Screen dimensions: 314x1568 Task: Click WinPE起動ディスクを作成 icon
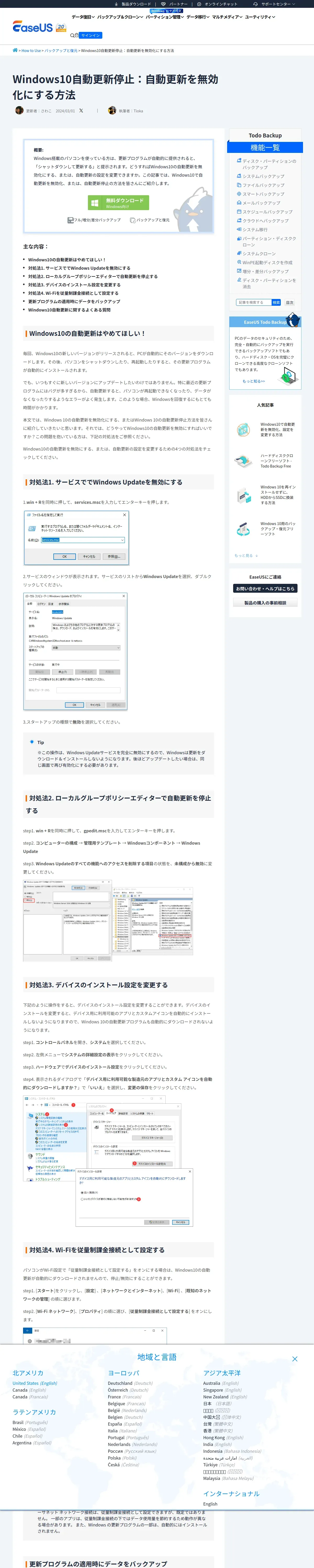click(x=239, y=262)
